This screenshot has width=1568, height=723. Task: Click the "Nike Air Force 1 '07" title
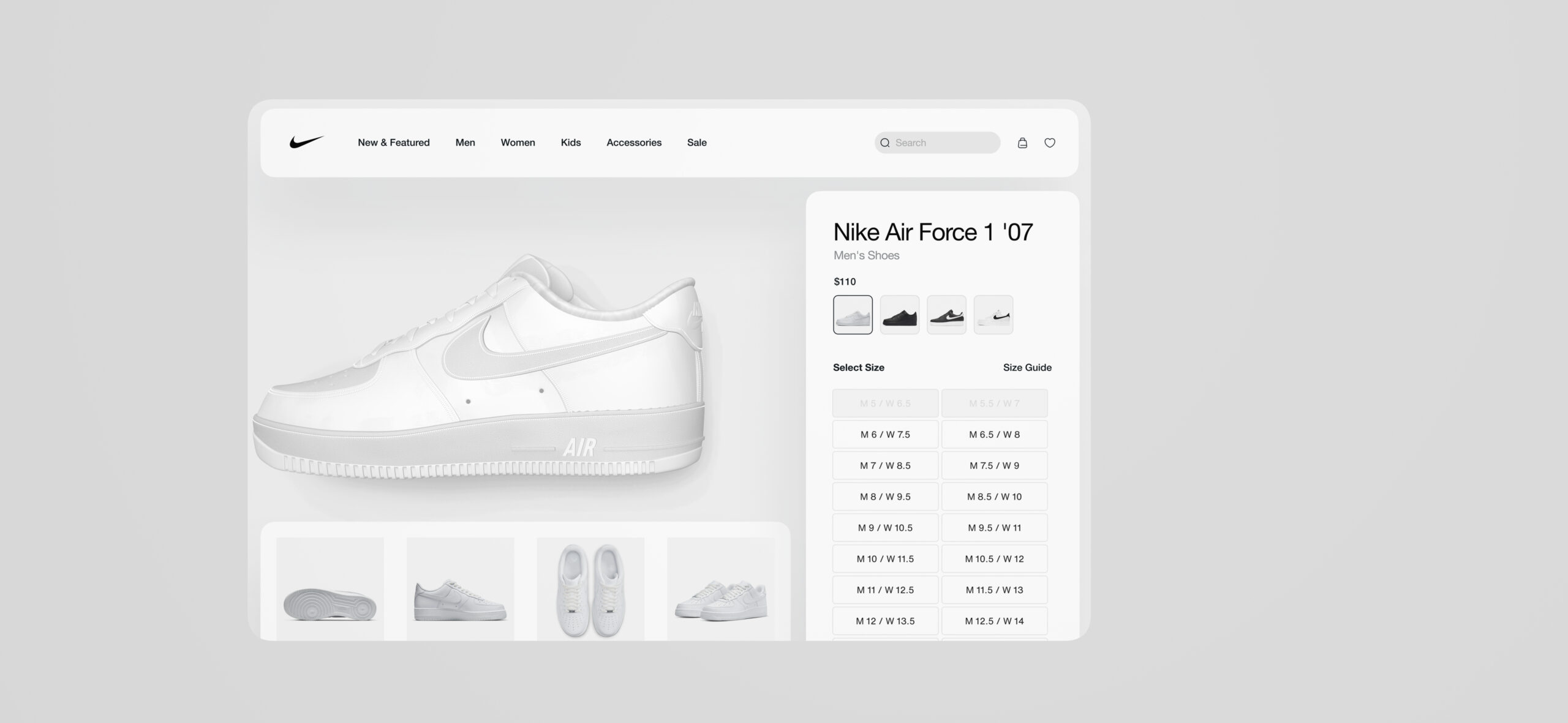tap(933, 232)
